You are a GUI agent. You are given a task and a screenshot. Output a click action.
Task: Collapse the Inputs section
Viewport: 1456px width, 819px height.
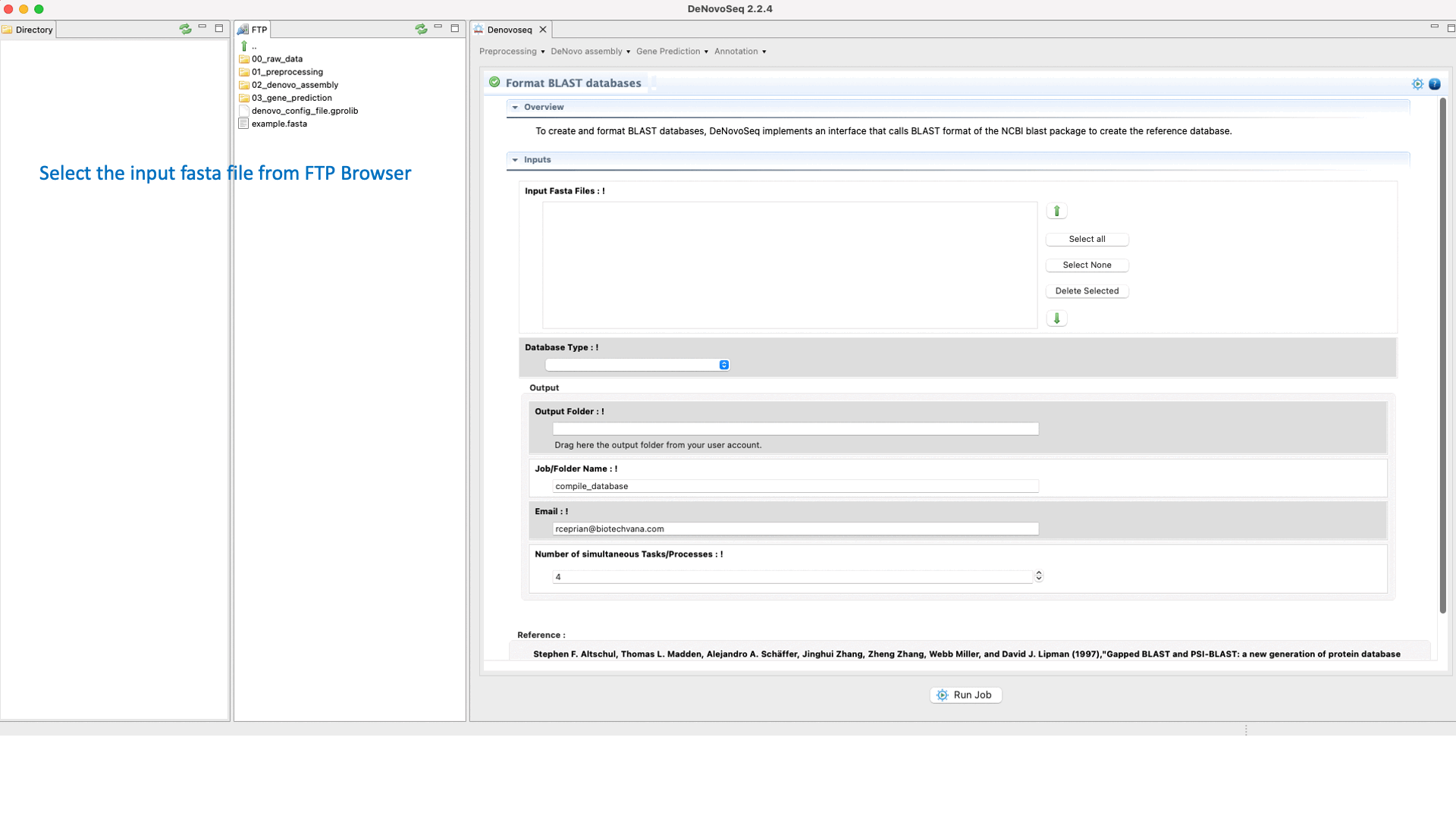pyautogui.click(x=516, y=160)
